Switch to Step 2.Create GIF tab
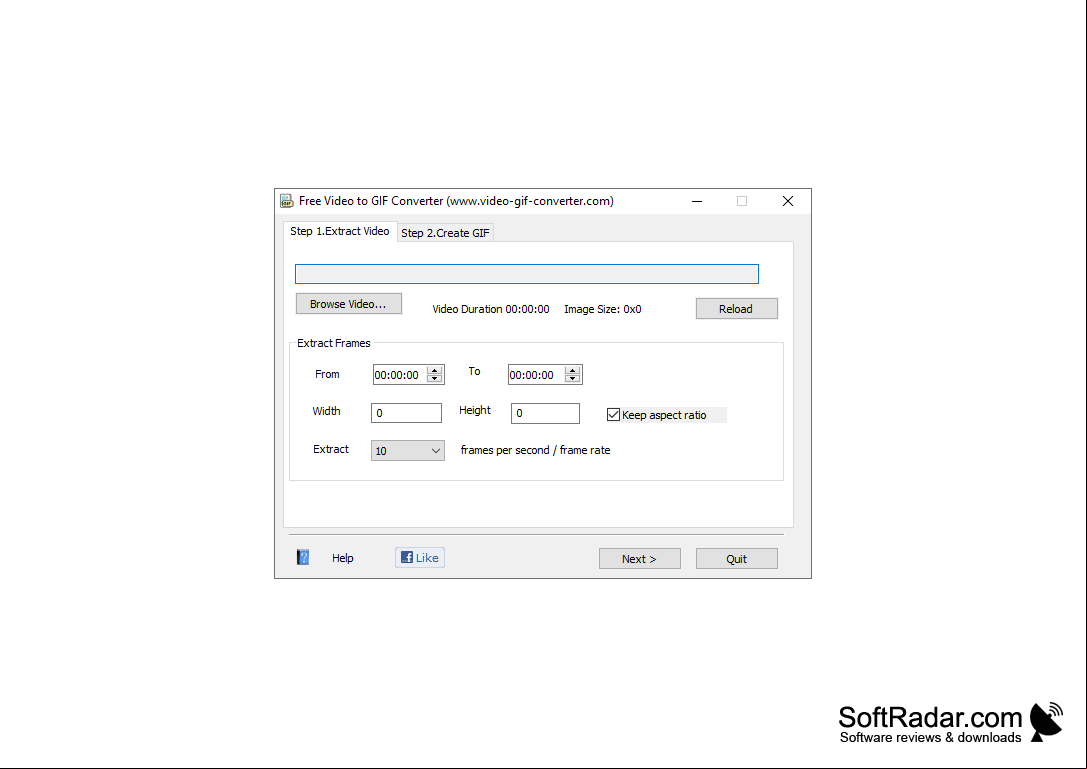The width and height of the screenshot is (1087, 769). click(445, 233)
